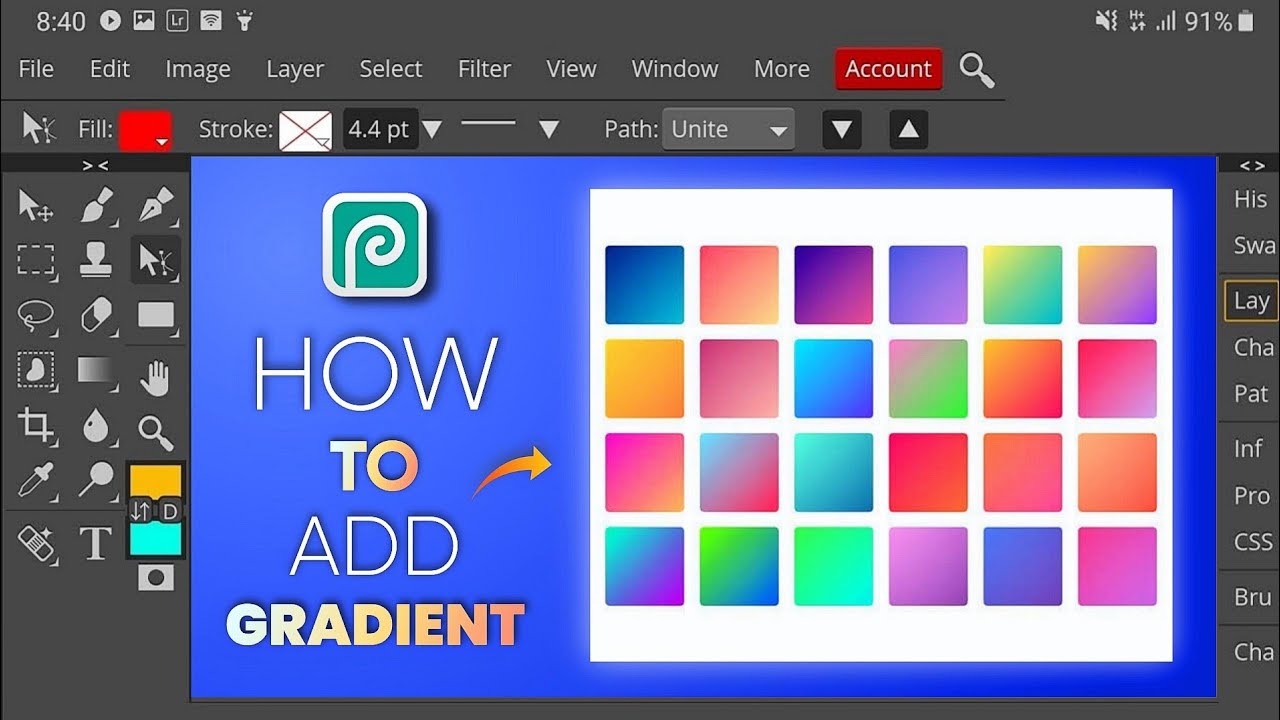Viewport: 1280px width, 720px height.
Task: Select the Rectangle shape tool
Action: click(156, 317)
